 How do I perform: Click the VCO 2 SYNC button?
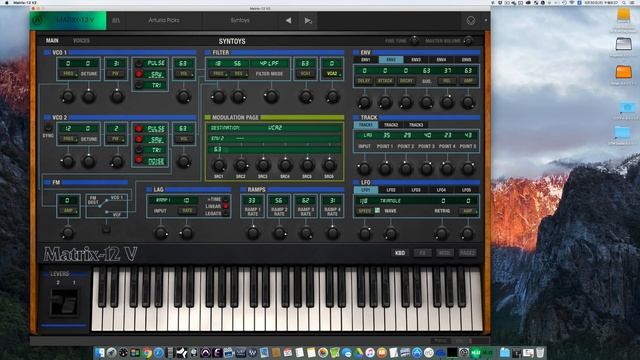coord(48,128)
